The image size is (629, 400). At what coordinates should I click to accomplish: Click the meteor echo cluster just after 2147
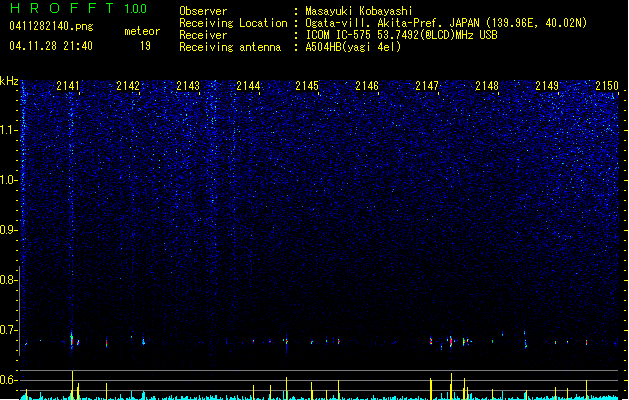tap(451, 341)
